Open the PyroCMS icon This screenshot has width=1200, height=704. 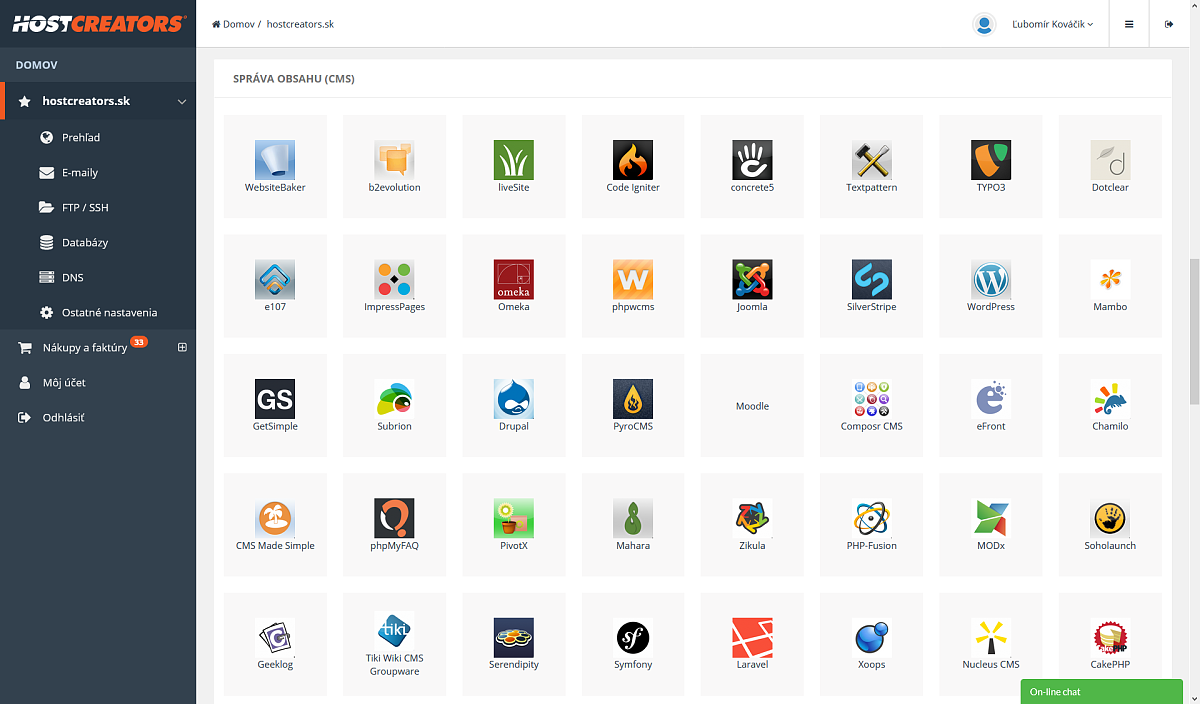click(x=633, y=398)
